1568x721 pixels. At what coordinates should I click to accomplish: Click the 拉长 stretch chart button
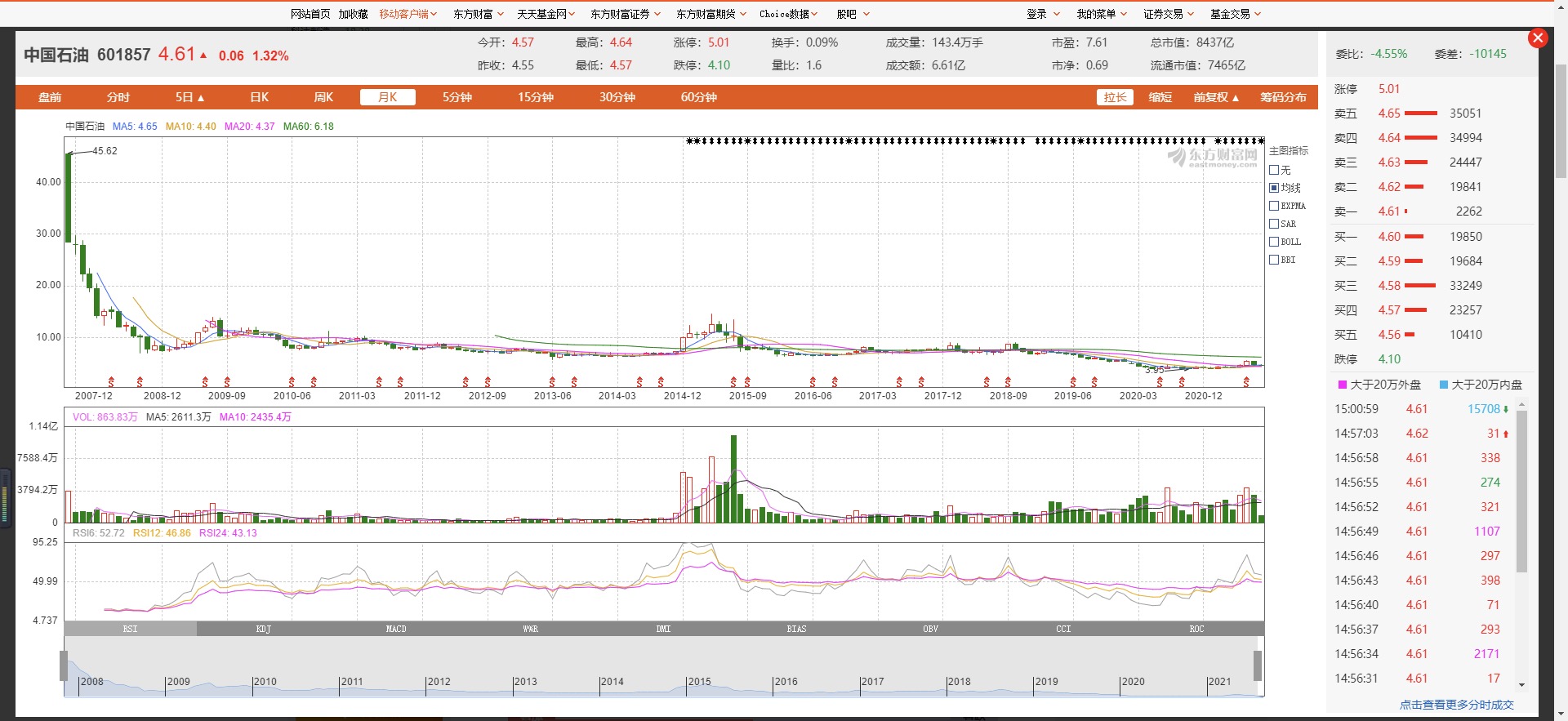tap(1115, 97)
